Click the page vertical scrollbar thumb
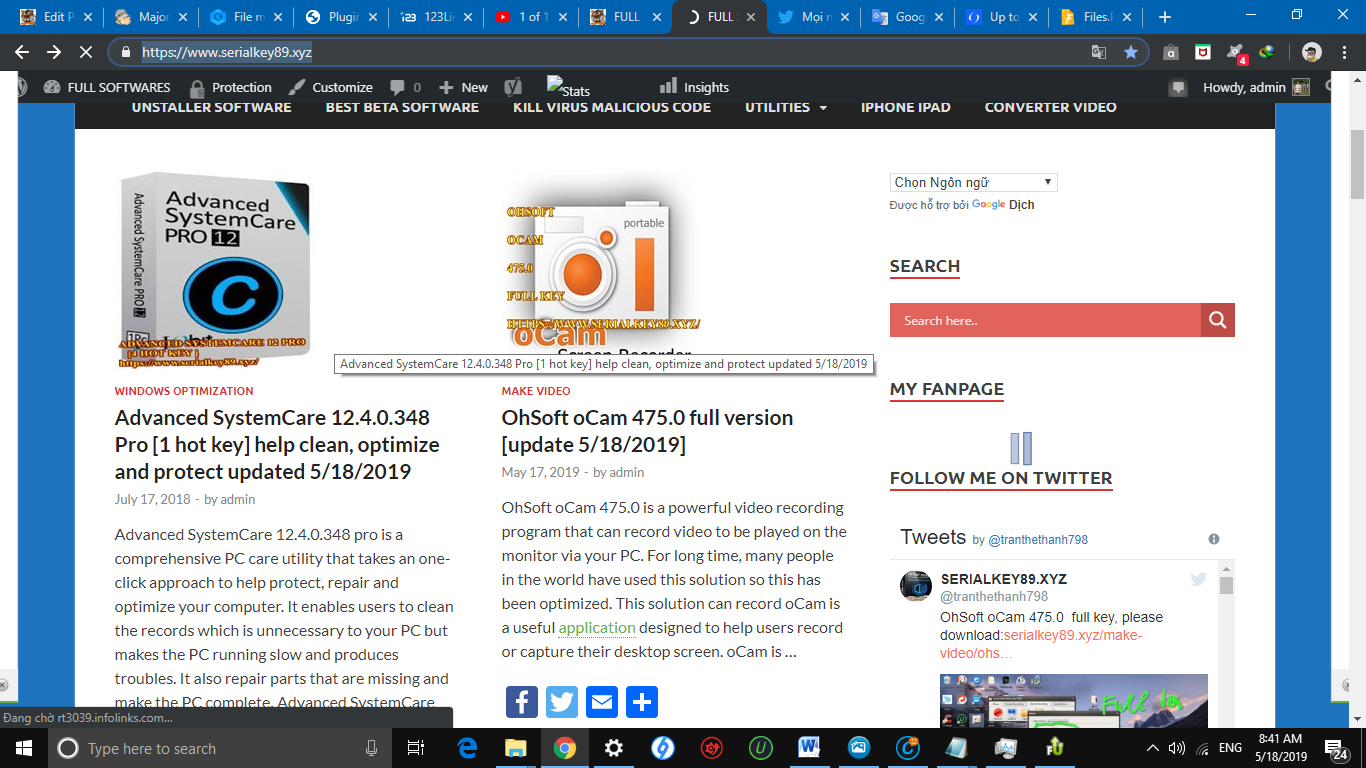This screenshot has width=1366, height=768. [1357, 164]
